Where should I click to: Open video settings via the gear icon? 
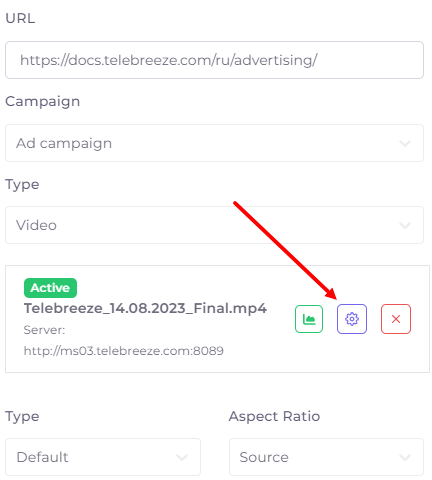tap(352, 319)
